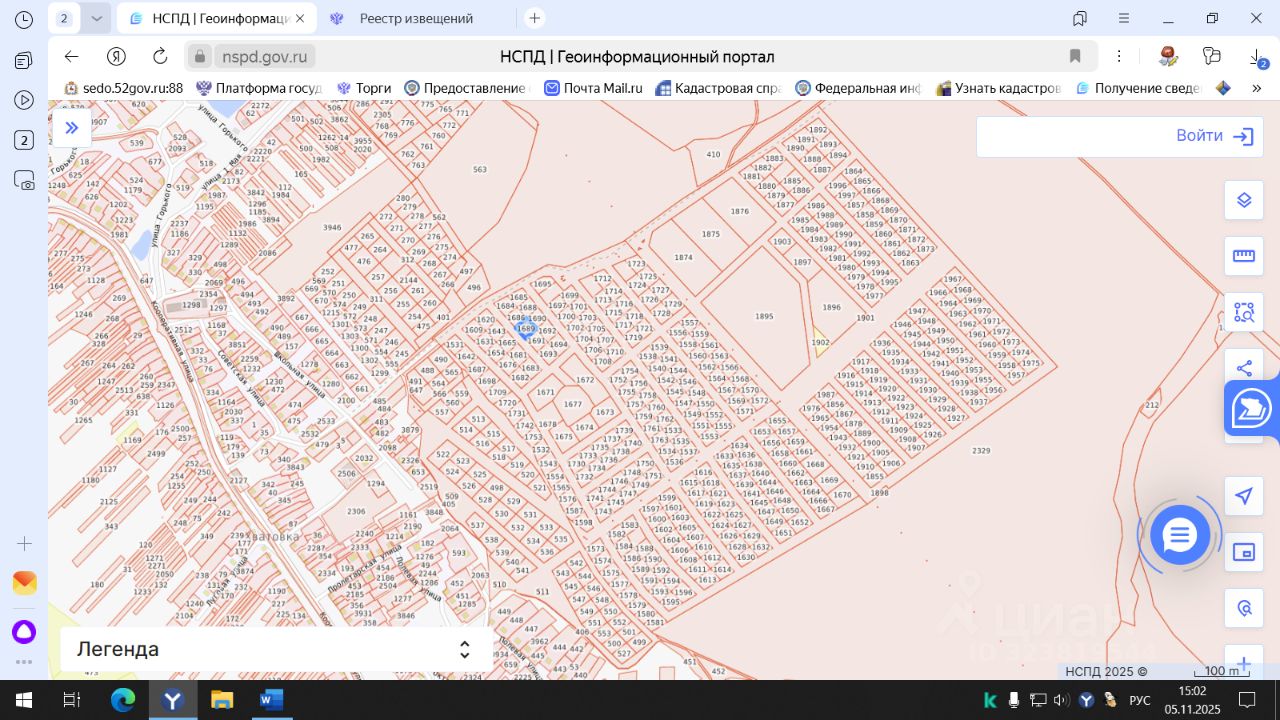Switch to Реестр извещений tab
This screenshot has width=1280, height=720.
pyautogui.click(x=416, y=18)
